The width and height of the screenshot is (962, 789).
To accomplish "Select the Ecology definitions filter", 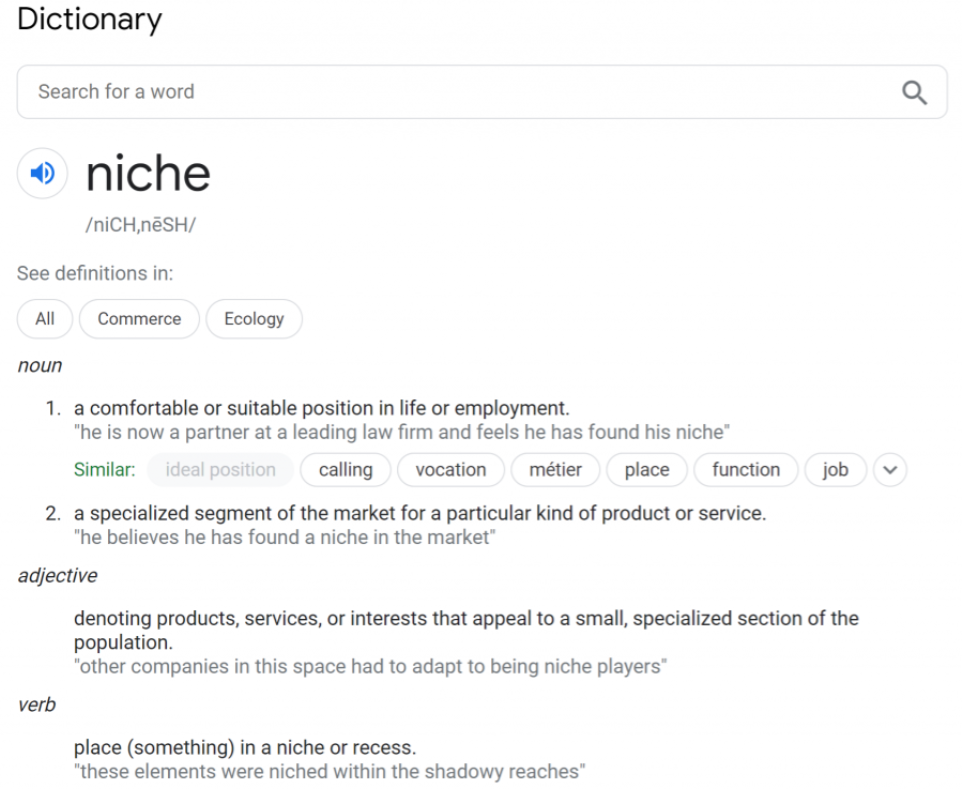I will tap(254, 319).
